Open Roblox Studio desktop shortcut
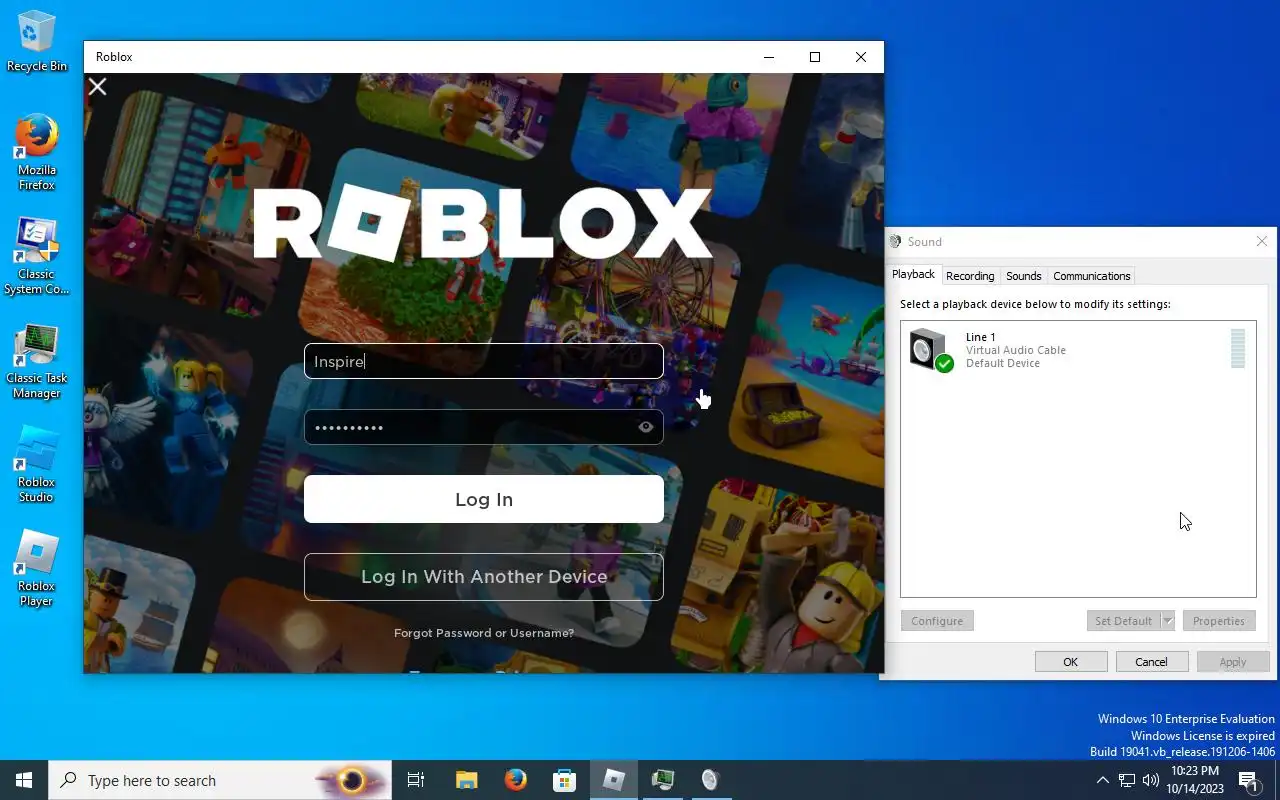The height and width of the screenshot is (800, 1280). coord(37,464)
